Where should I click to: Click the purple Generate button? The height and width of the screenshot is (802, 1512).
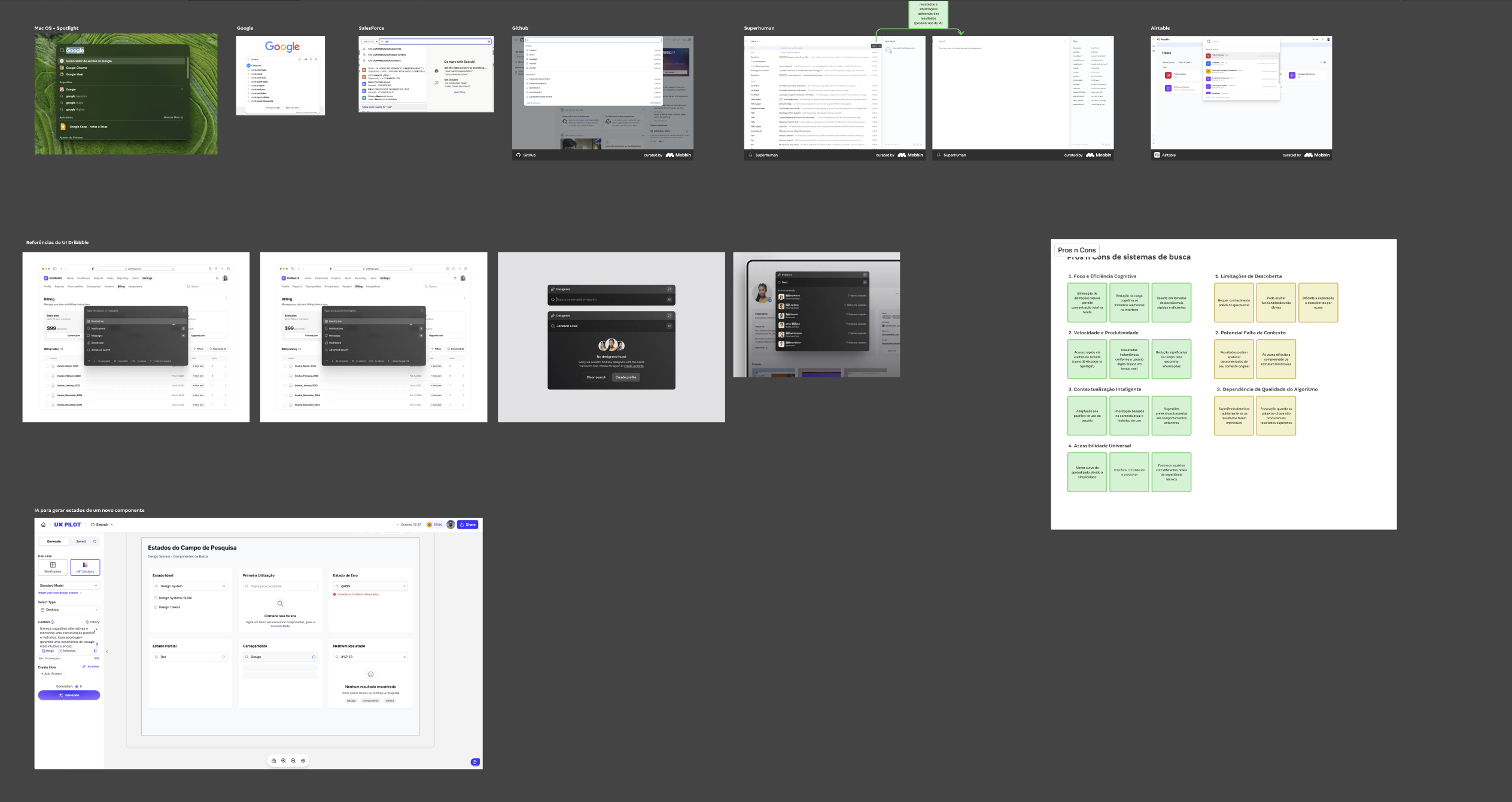pyautogui.click(x=69, y=695)
